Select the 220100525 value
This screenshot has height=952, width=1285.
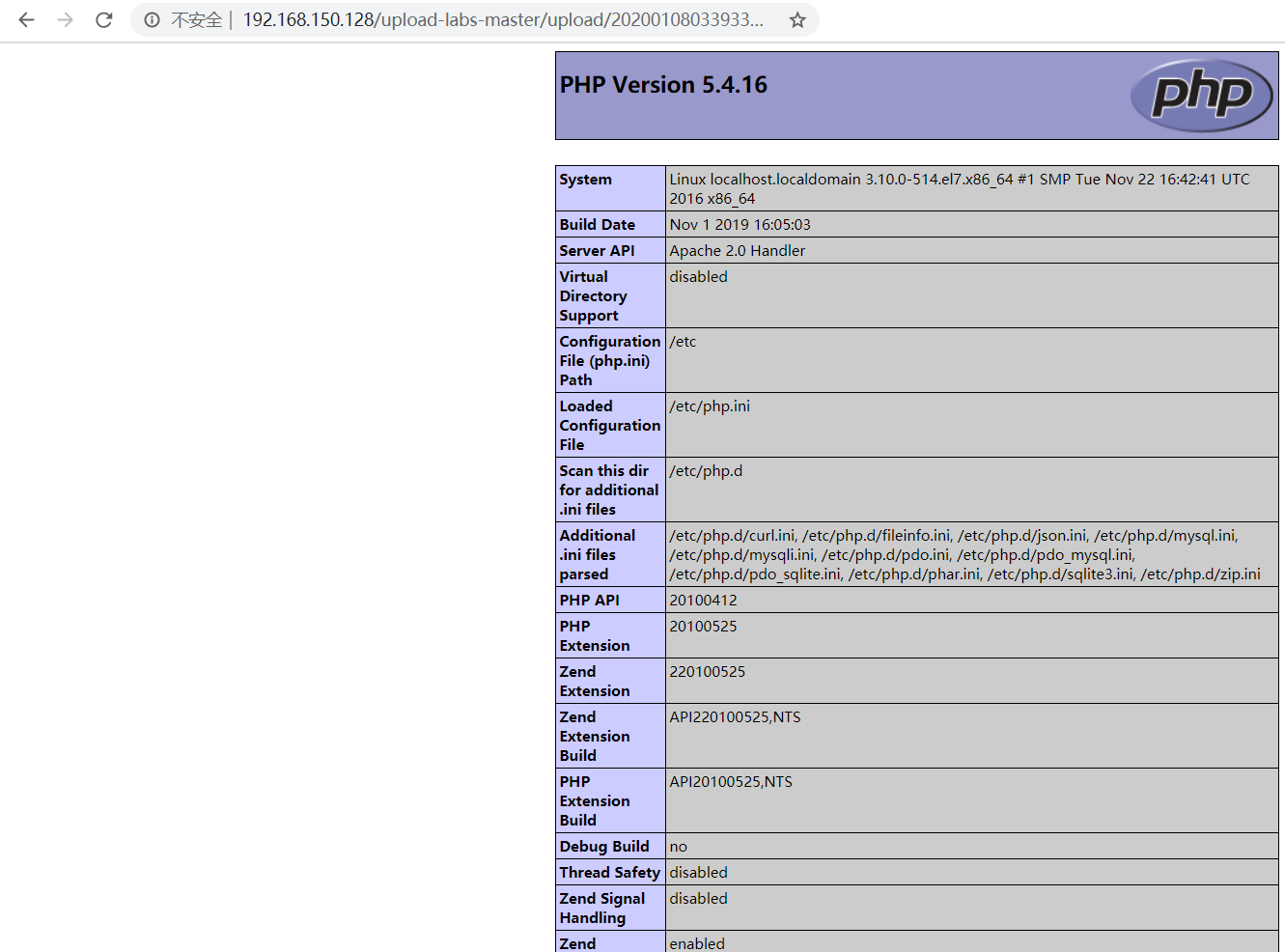708,672
